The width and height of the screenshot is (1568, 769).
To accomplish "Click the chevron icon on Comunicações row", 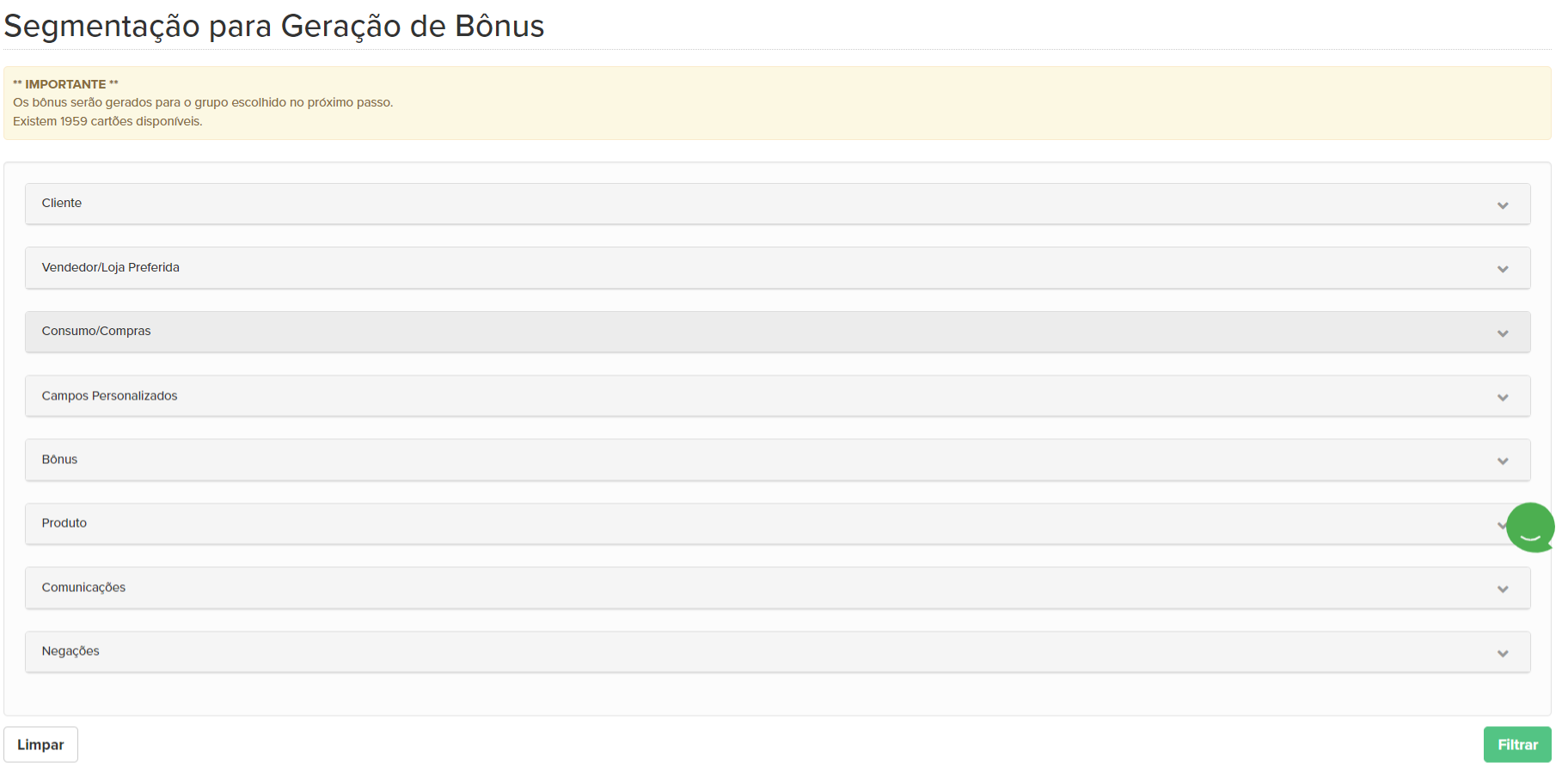I will click(1502, 589).
